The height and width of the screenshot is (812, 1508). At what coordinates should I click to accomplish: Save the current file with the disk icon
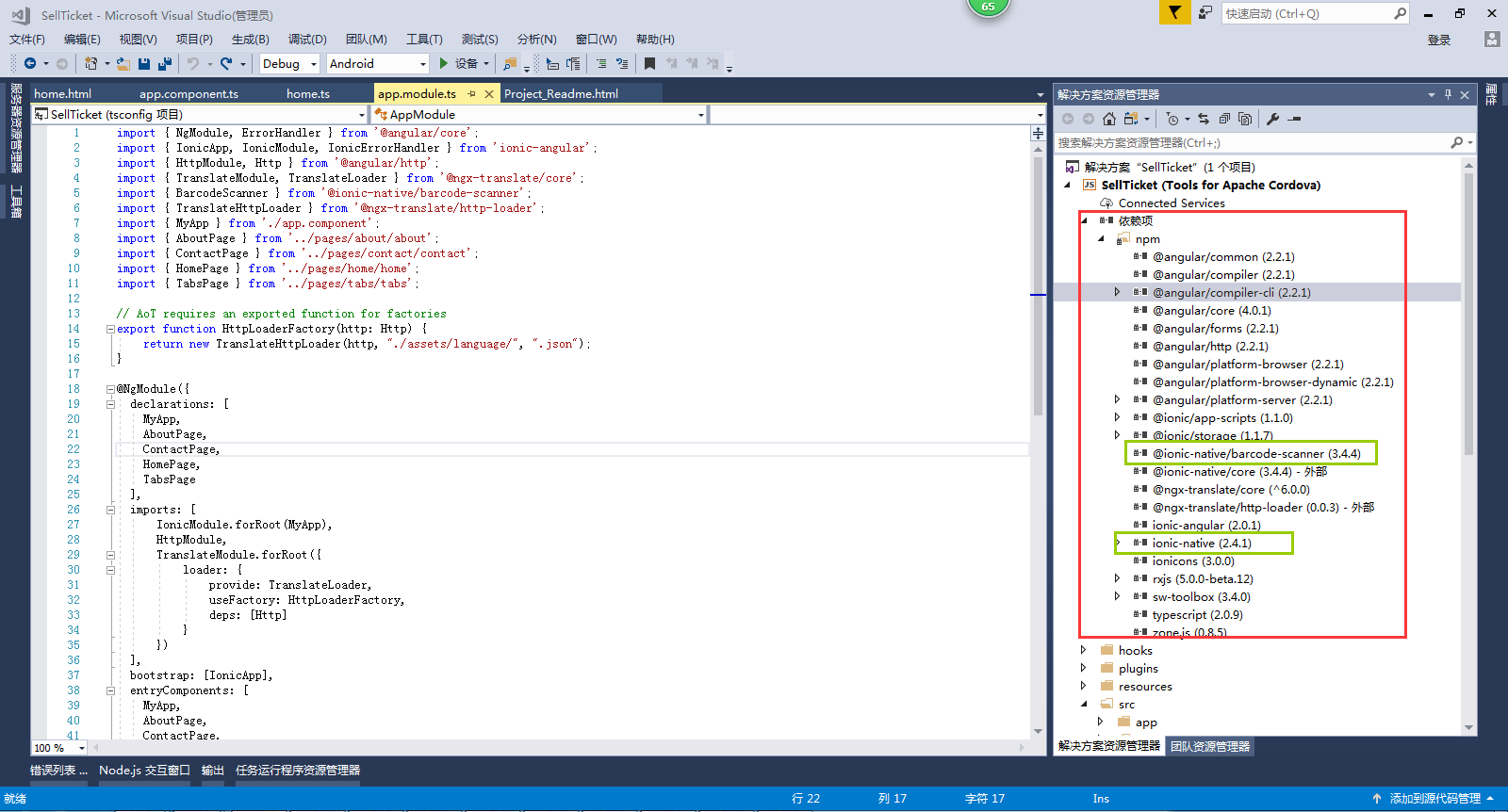(144, 63)
